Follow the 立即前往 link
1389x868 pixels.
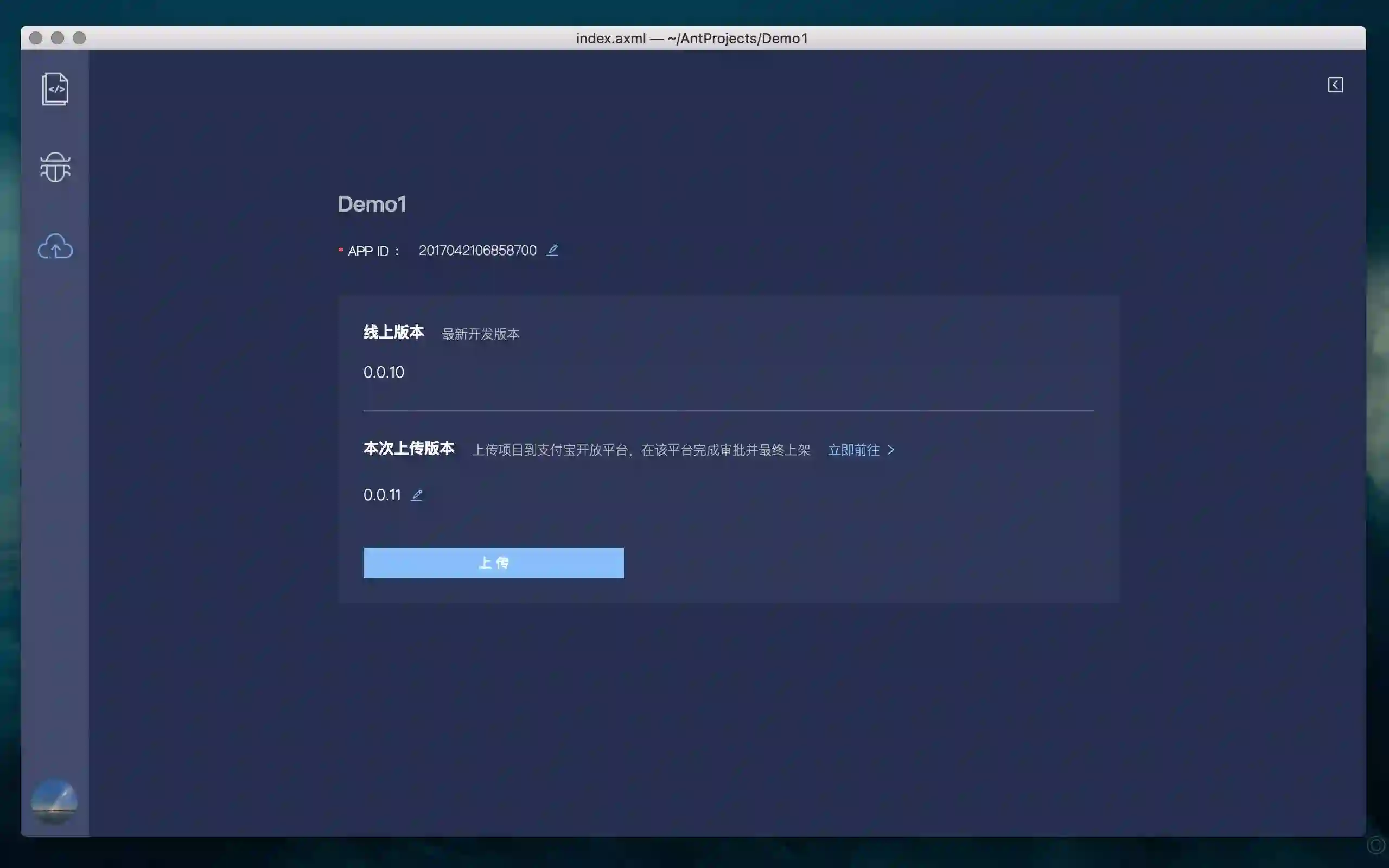853,450
